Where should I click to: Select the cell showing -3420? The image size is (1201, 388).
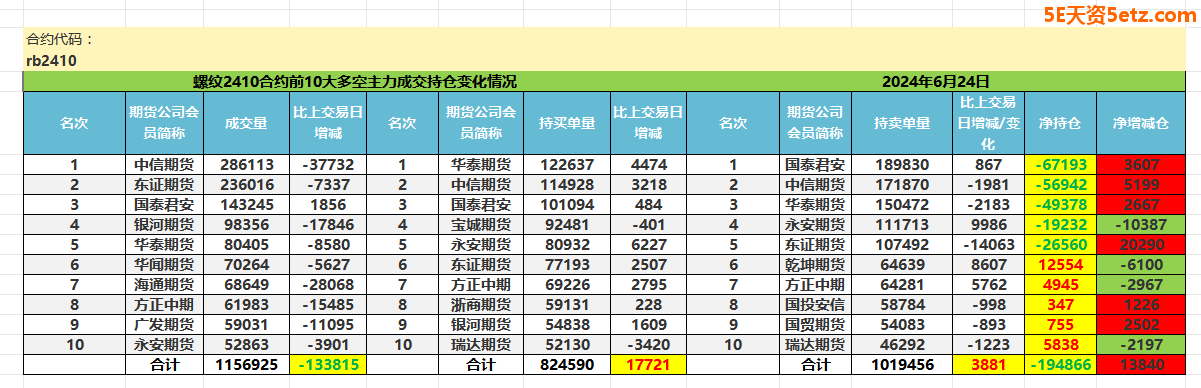(649, 344)
